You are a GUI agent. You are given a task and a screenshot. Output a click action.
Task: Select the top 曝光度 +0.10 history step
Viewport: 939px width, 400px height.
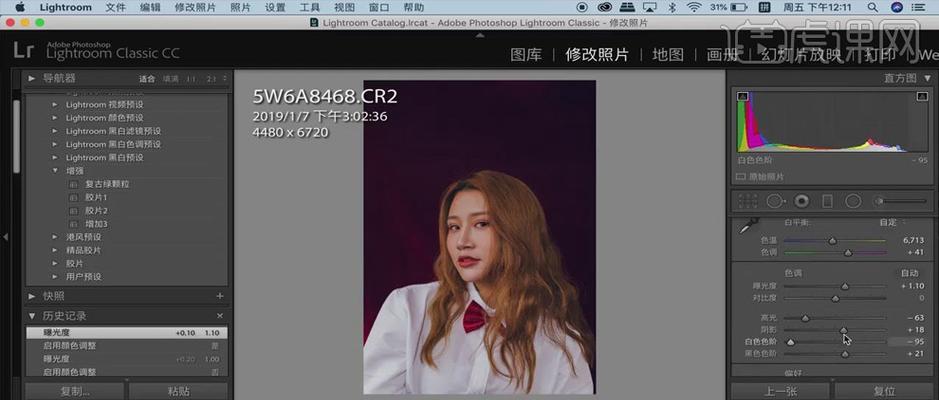[x=126, y=332]
